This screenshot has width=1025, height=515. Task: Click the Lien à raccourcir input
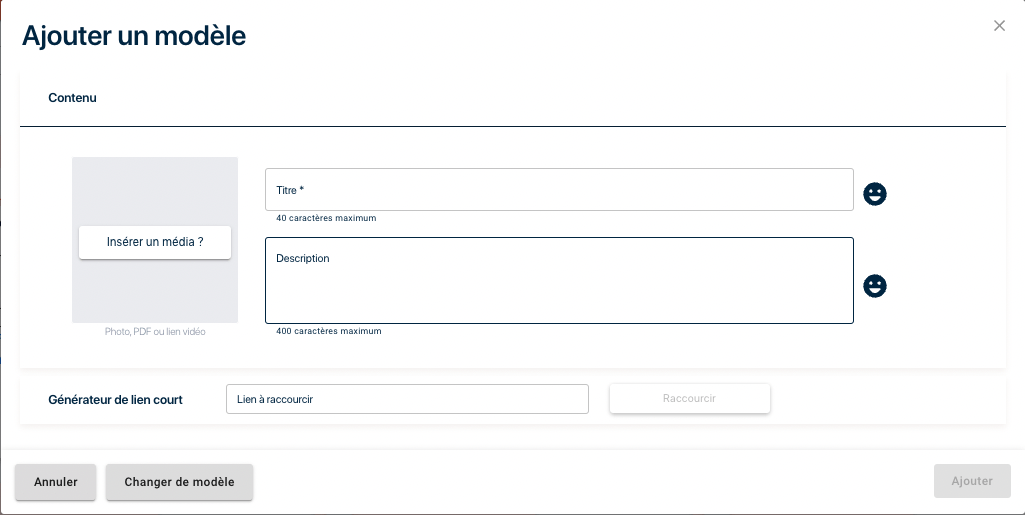pyautogui.click(x=407, y=399)
